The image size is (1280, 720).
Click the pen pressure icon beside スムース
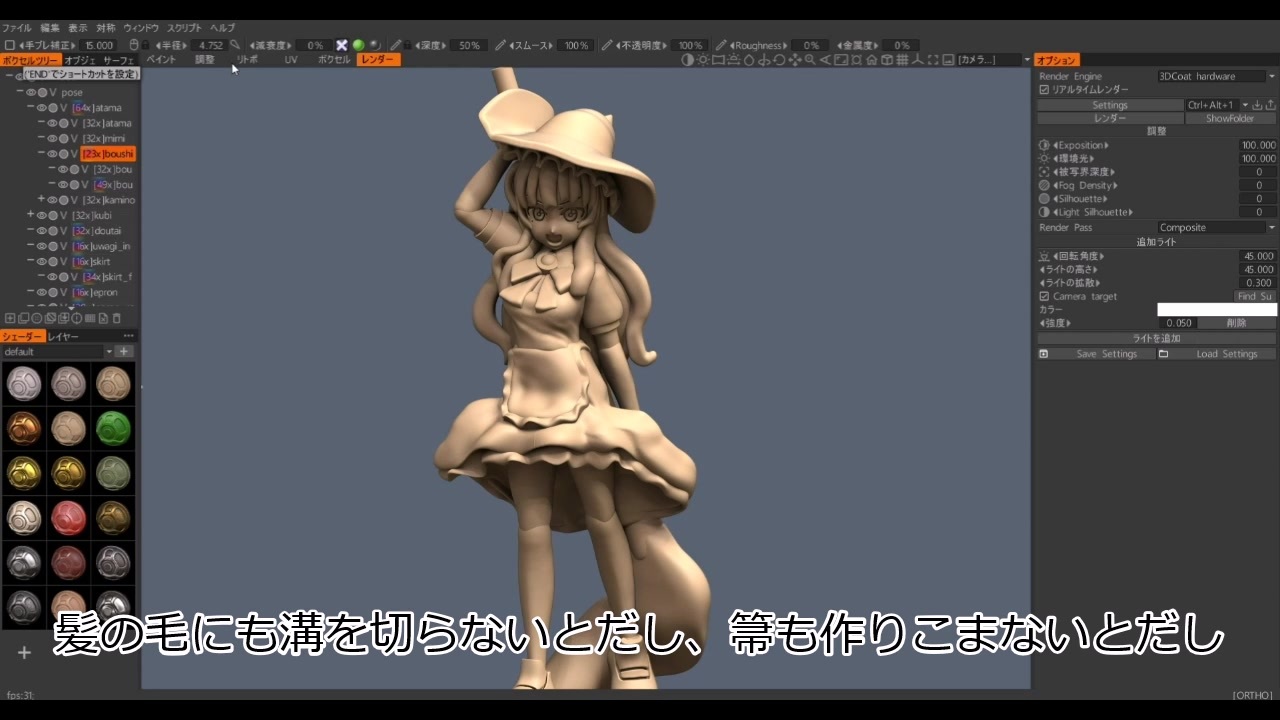(500, 45)
